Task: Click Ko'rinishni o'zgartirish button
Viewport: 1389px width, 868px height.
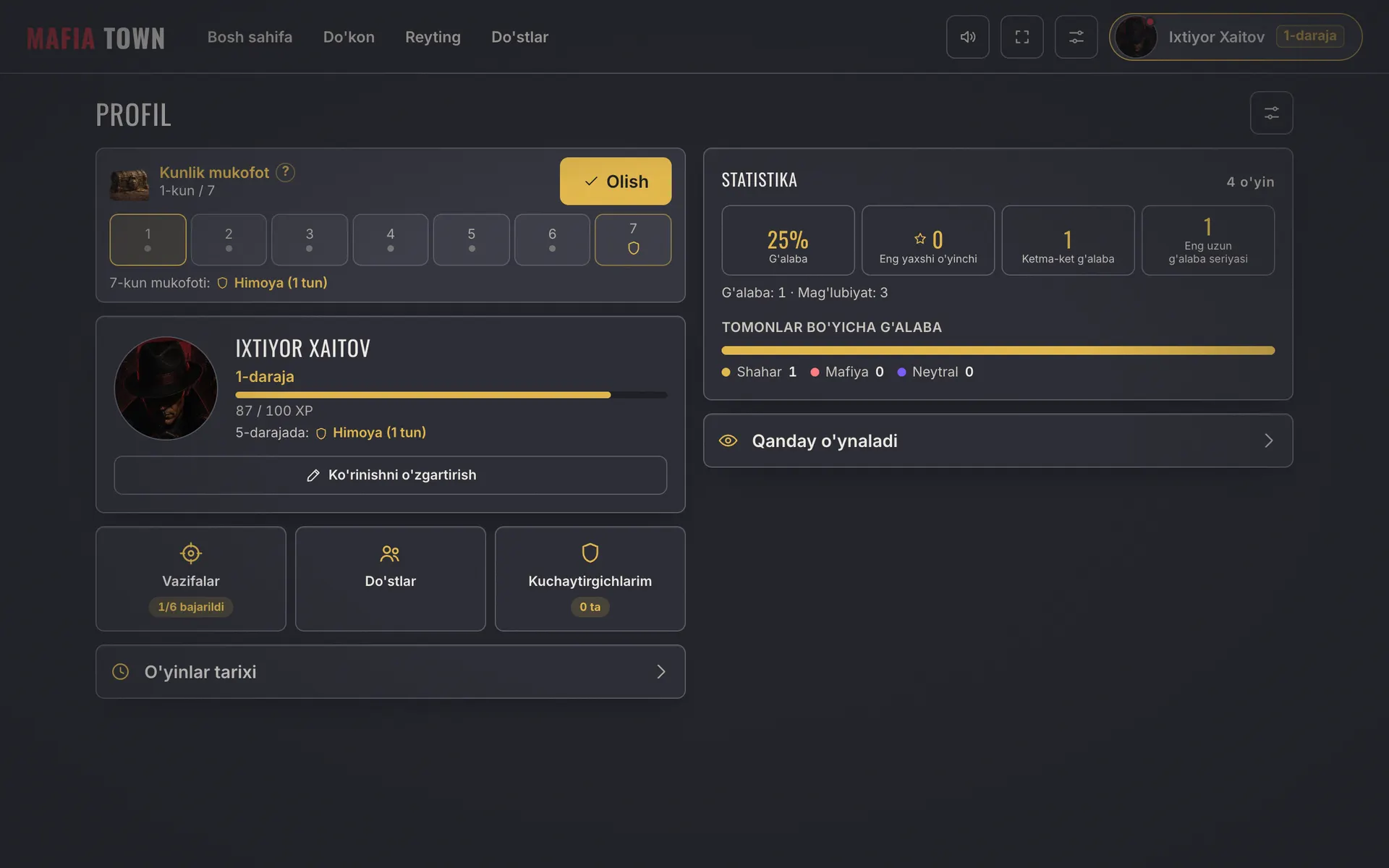Action: pos(390,475)
